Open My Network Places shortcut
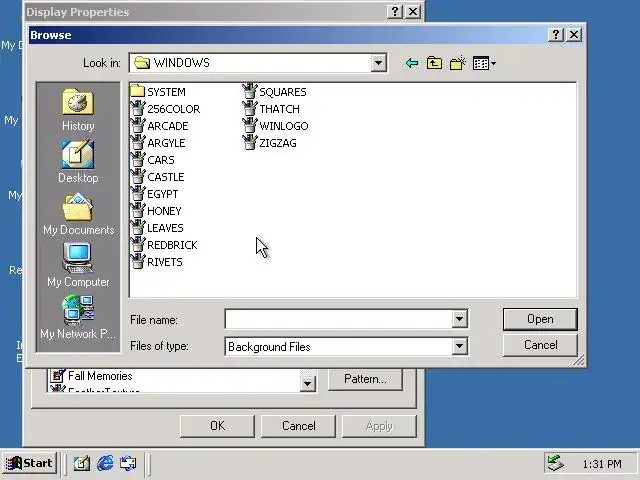 tap(78, 317)
